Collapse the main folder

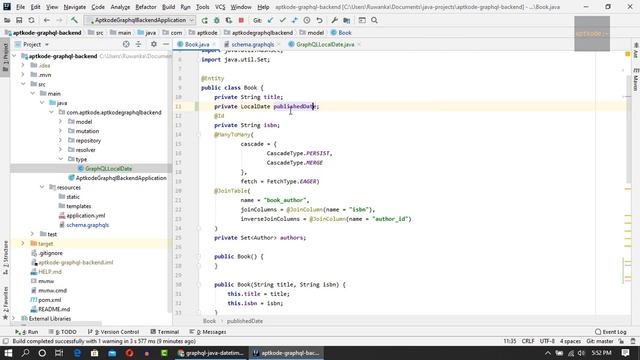[33, 93]
